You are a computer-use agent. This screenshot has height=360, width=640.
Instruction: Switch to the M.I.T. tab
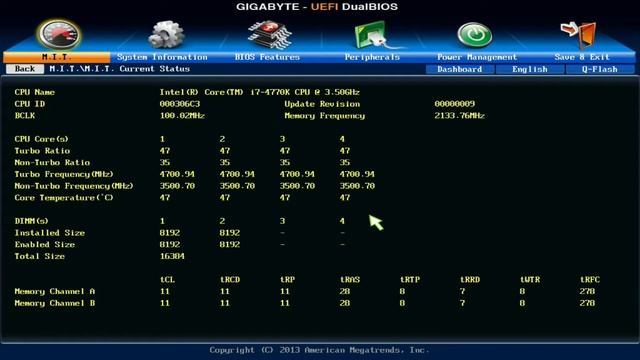(x=56, y=57)
